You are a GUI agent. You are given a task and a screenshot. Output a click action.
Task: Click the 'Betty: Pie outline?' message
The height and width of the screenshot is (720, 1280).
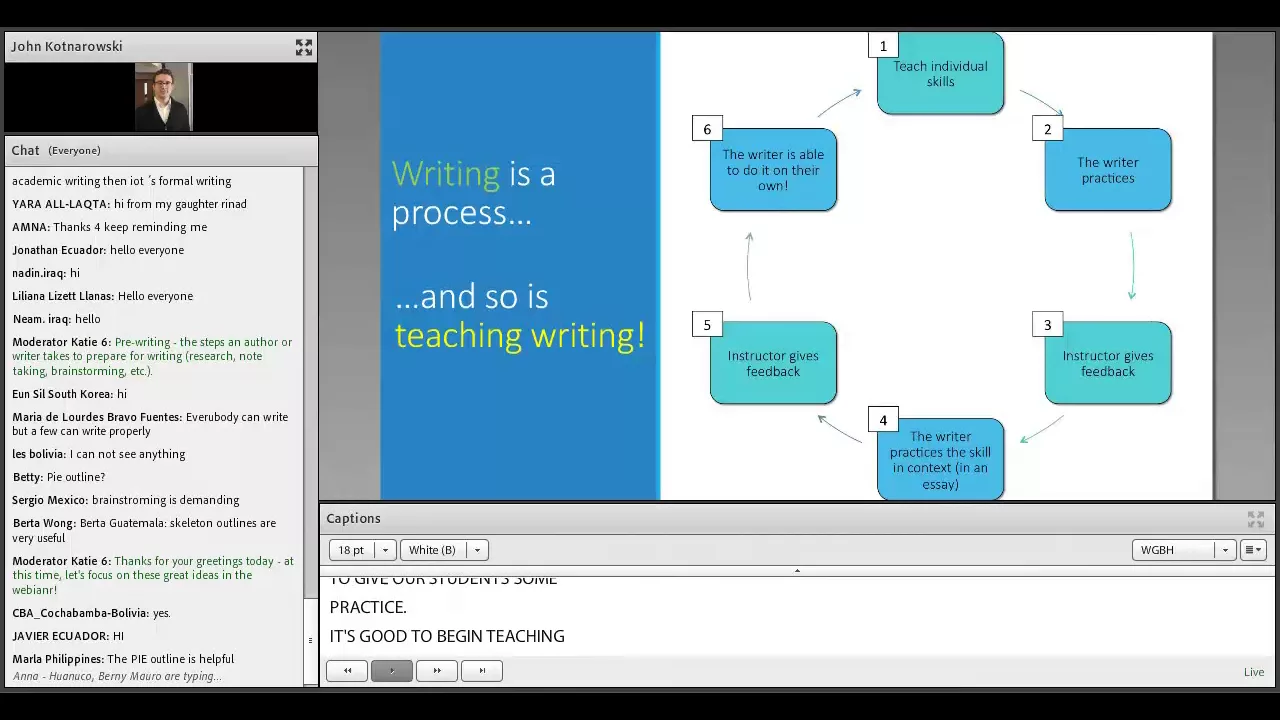pyautogui.click(x=58, y=477)
